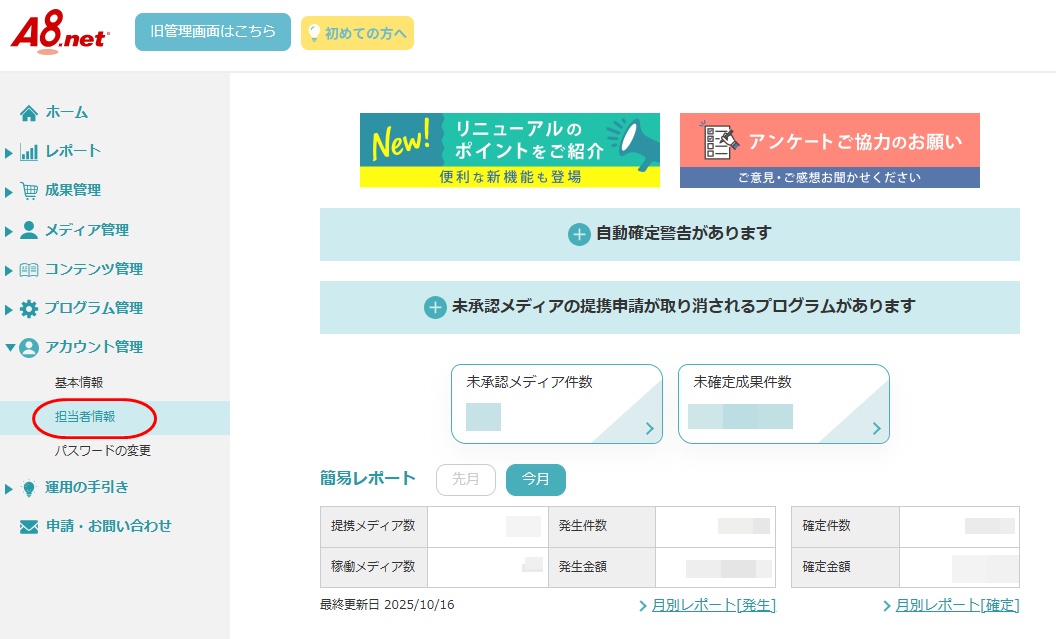Viewport: 1056px width, 639px height.
Task: Click the リニューアルのポイントをご紹介 banner
Action: (509, 150)
